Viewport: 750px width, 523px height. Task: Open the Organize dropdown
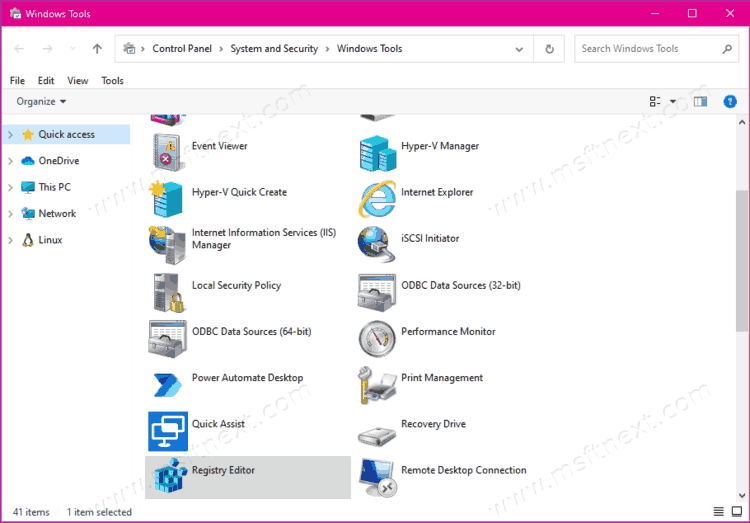tap(41, 101)
